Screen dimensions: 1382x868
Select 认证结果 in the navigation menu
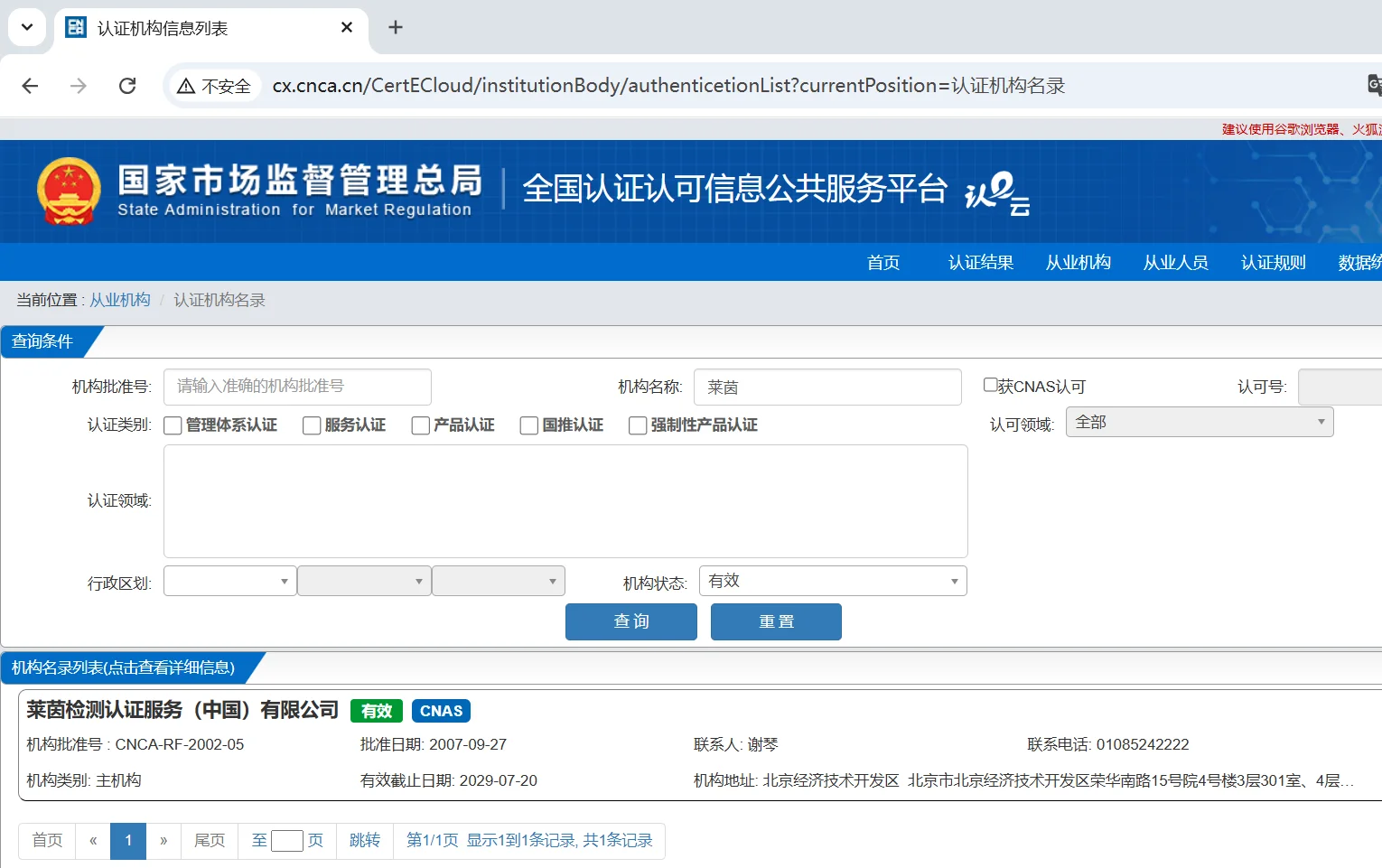tap(980, 262)
